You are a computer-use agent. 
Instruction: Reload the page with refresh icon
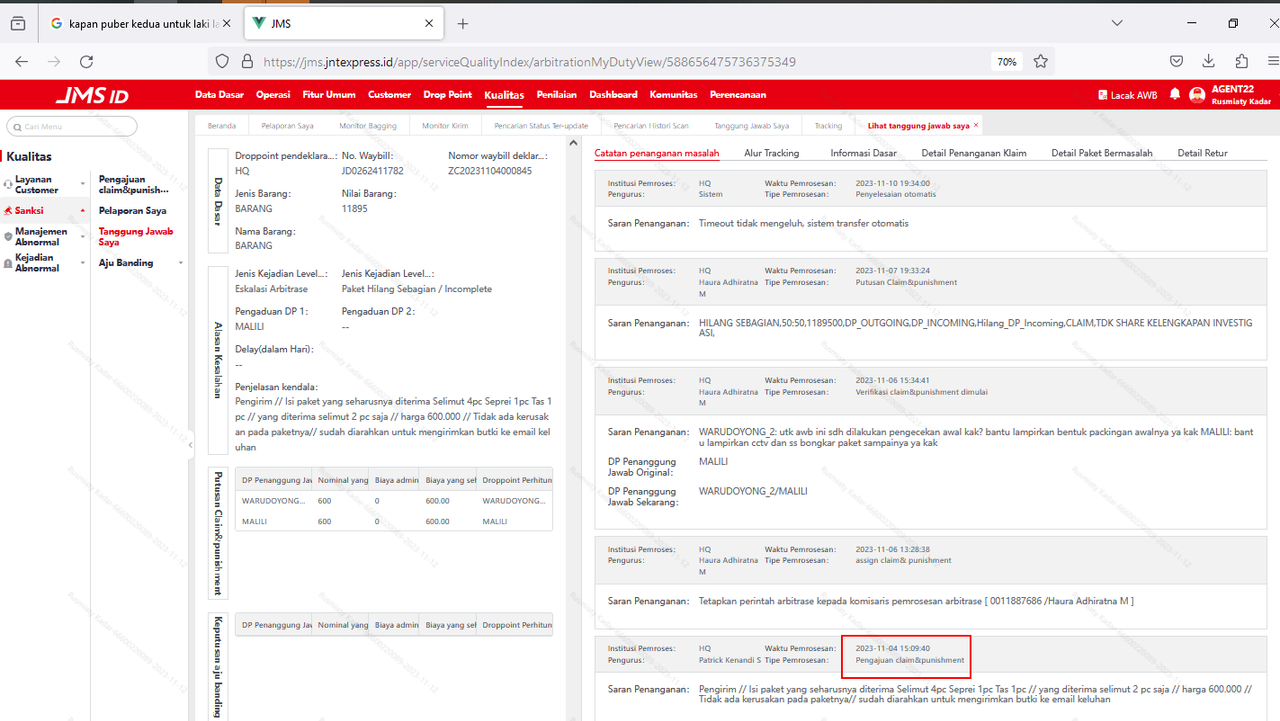coord(86,61)
